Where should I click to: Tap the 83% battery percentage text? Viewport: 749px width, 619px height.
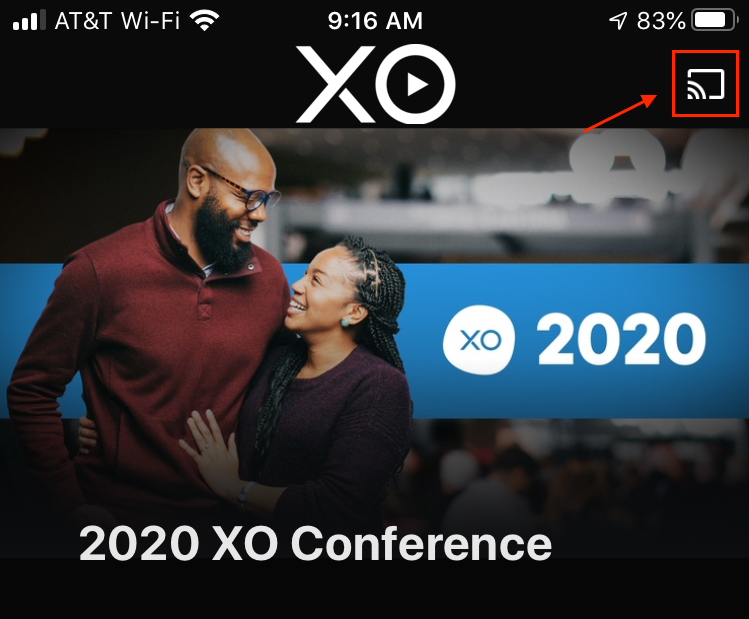[661, 21]
